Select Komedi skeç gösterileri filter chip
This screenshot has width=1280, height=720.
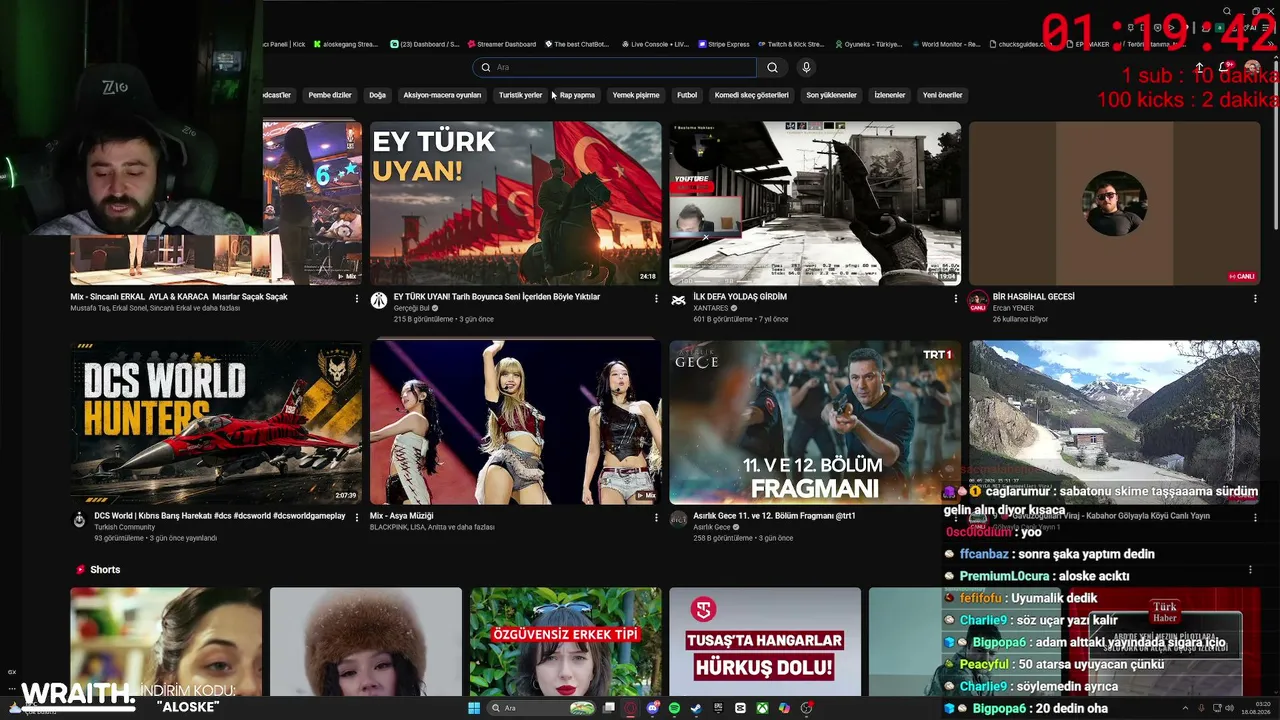coord(752,95)
